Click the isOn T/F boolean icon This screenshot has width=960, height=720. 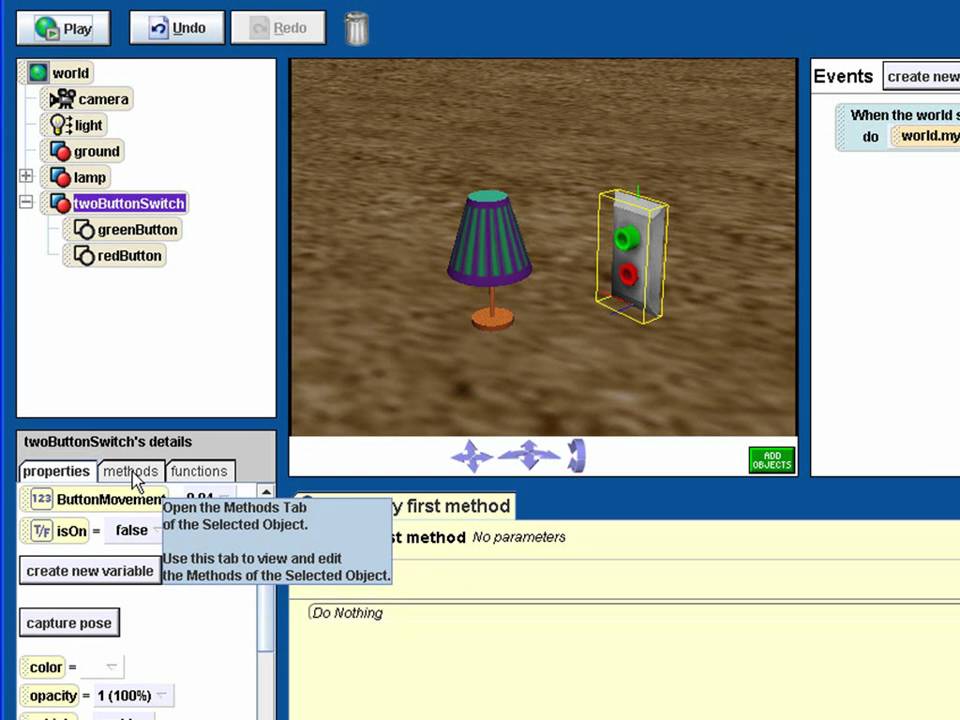coord(42,530)
